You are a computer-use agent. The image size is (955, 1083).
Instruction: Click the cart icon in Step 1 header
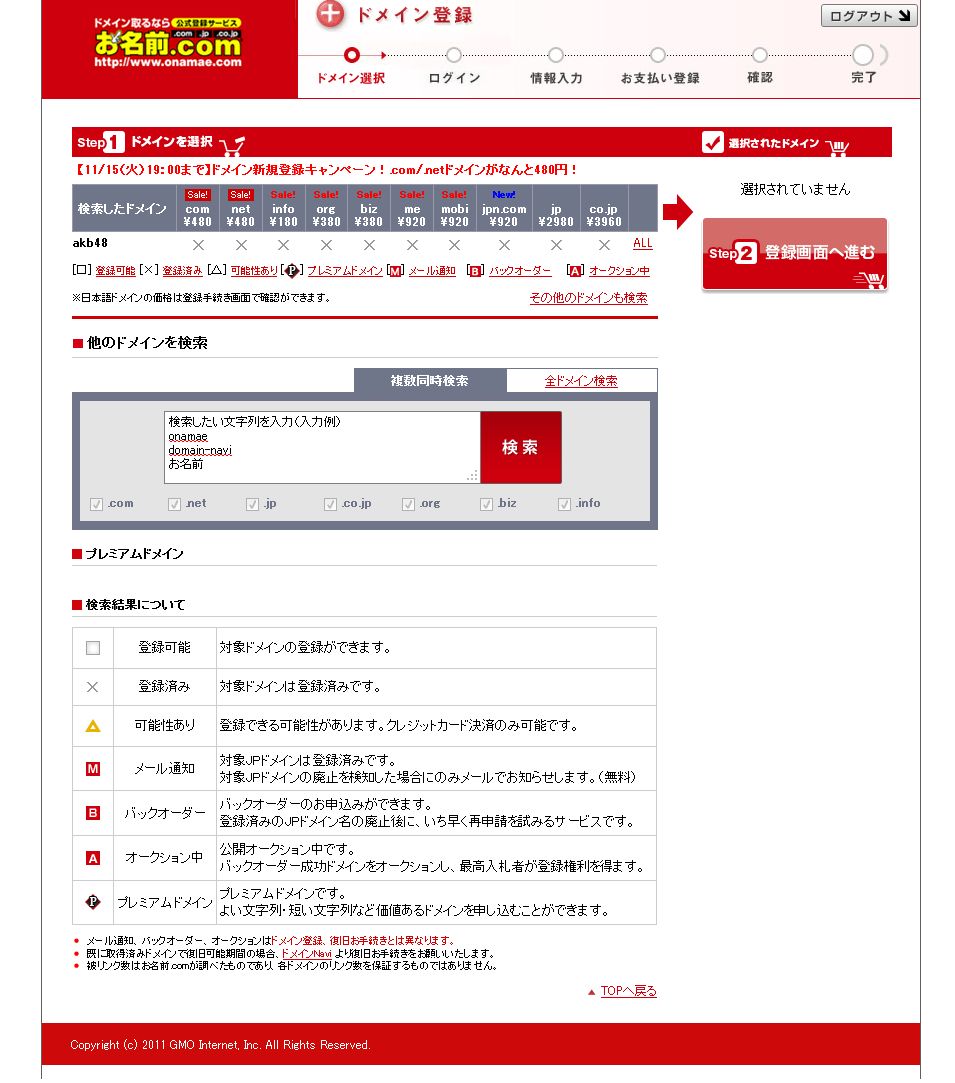pyautogui.click(x=233, y=144)
